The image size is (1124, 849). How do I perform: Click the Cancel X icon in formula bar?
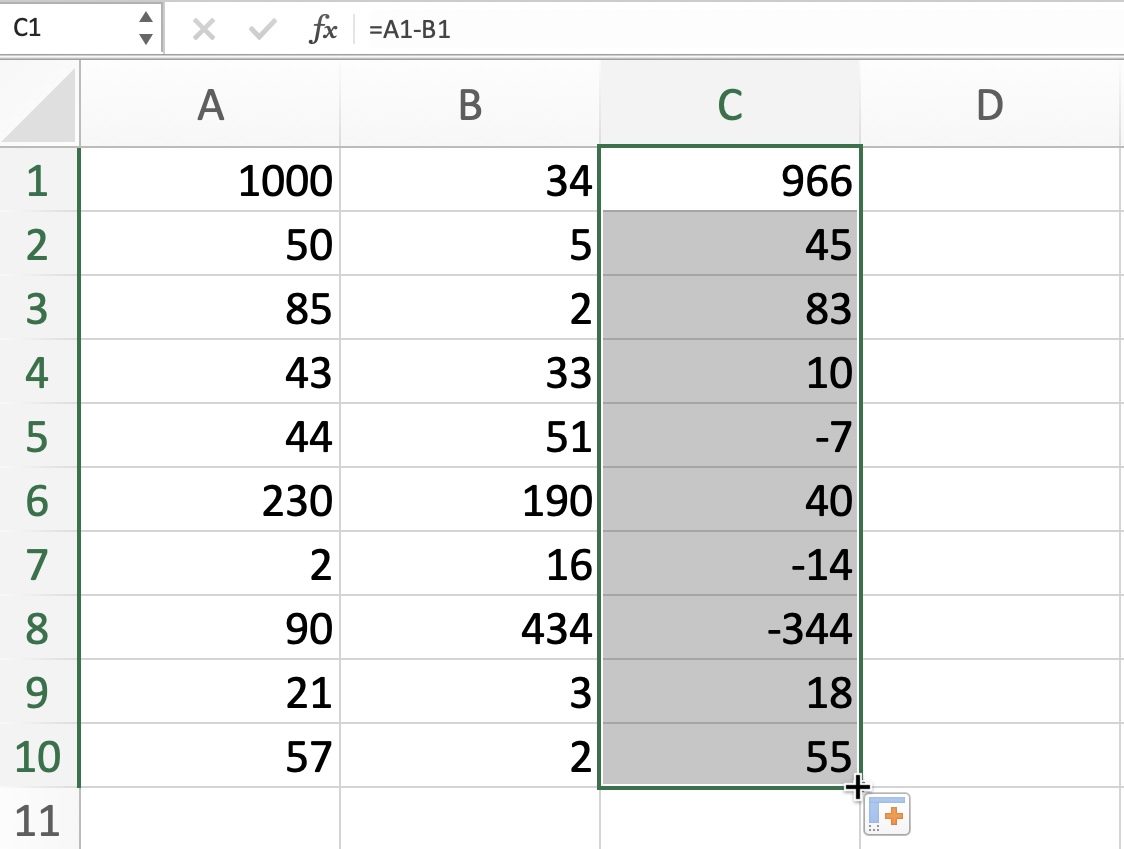coord(204,29)
